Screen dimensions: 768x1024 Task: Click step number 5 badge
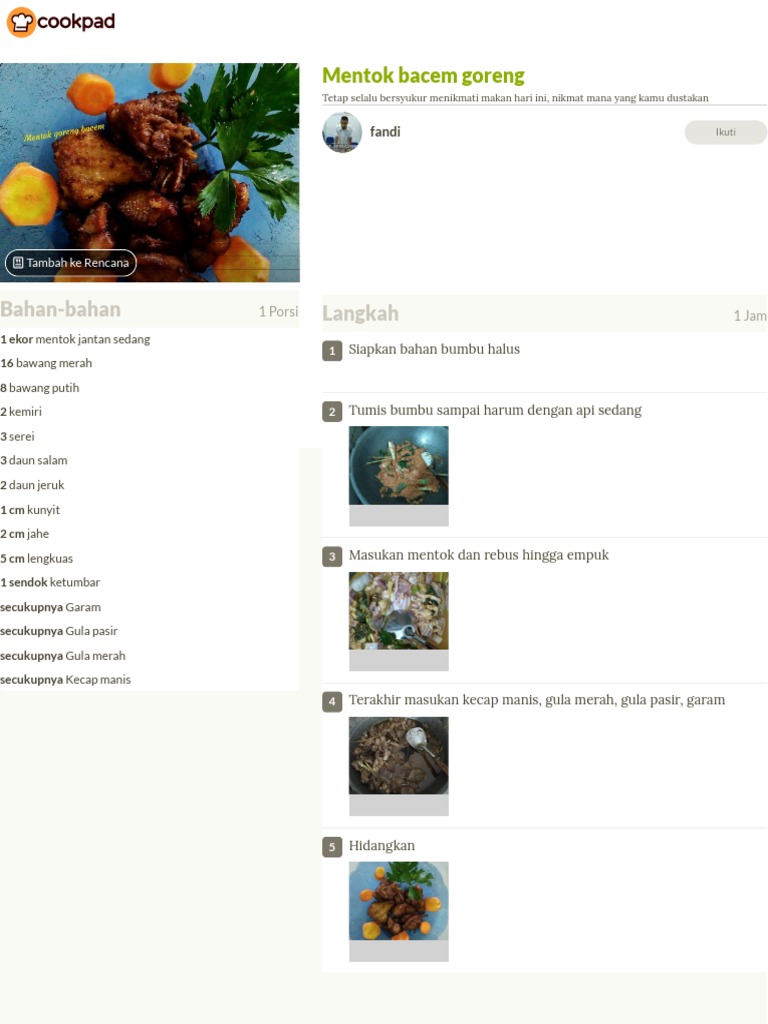(332, 847)
